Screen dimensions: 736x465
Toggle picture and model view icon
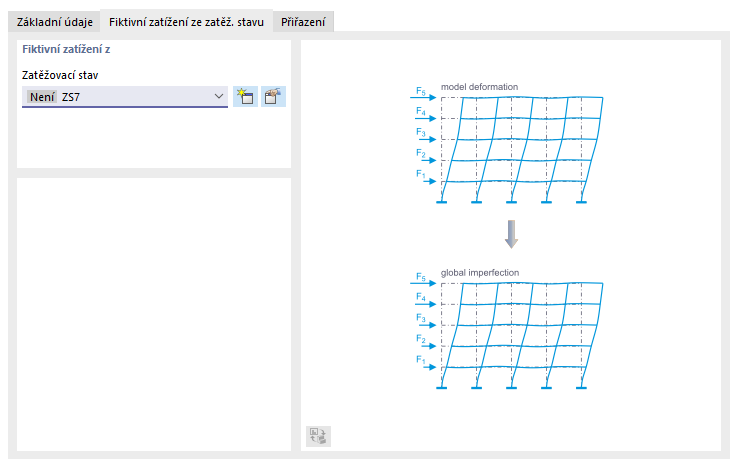pos(318,436)
